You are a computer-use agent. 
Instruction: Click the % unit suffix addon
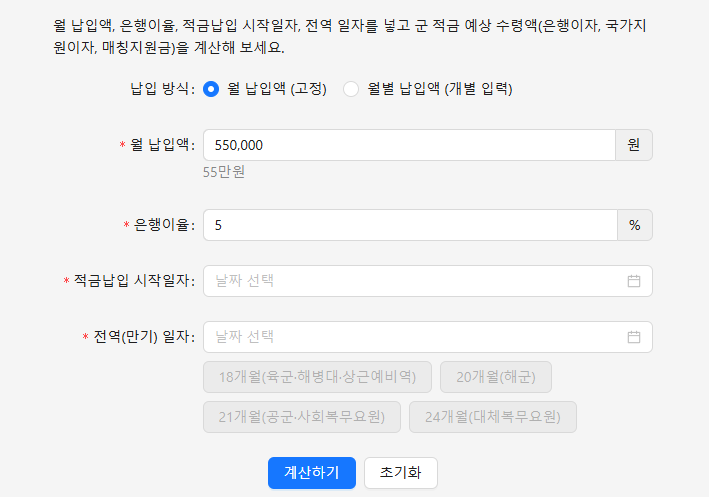click(x=635, y=225)
